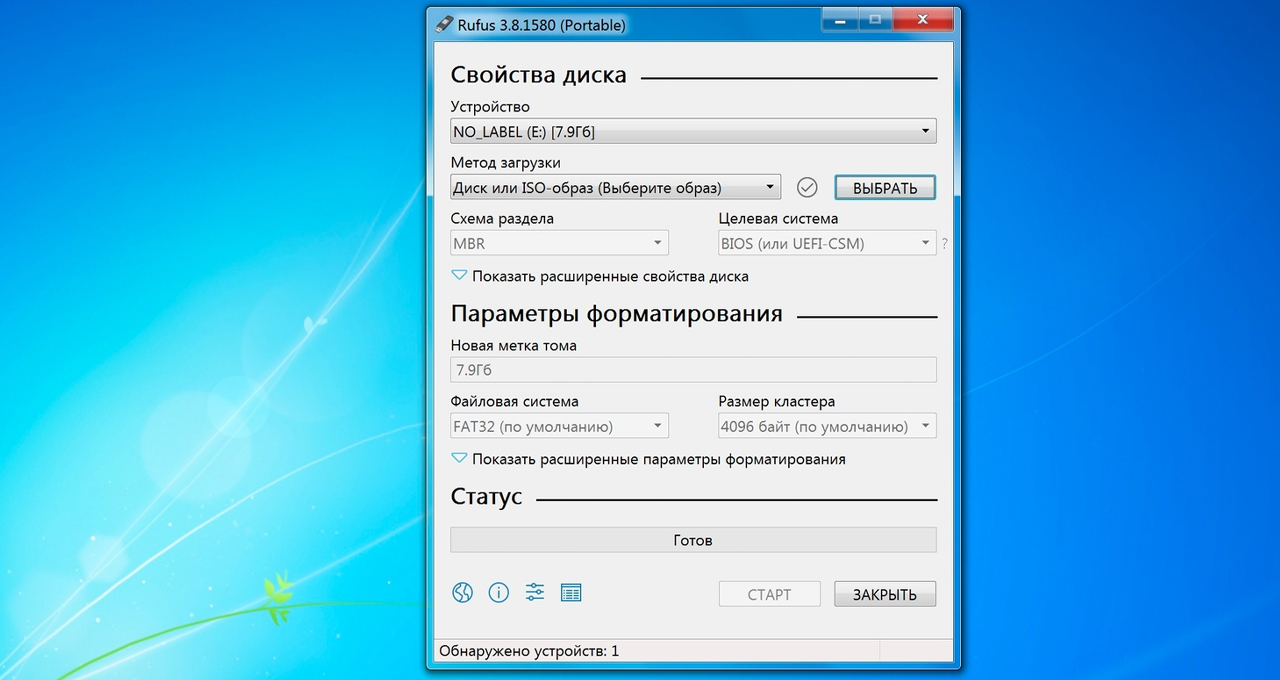Click the Параметры форматирования heading
The height and width of the screenshot is (680, 1280).
[x=616, y=314]
